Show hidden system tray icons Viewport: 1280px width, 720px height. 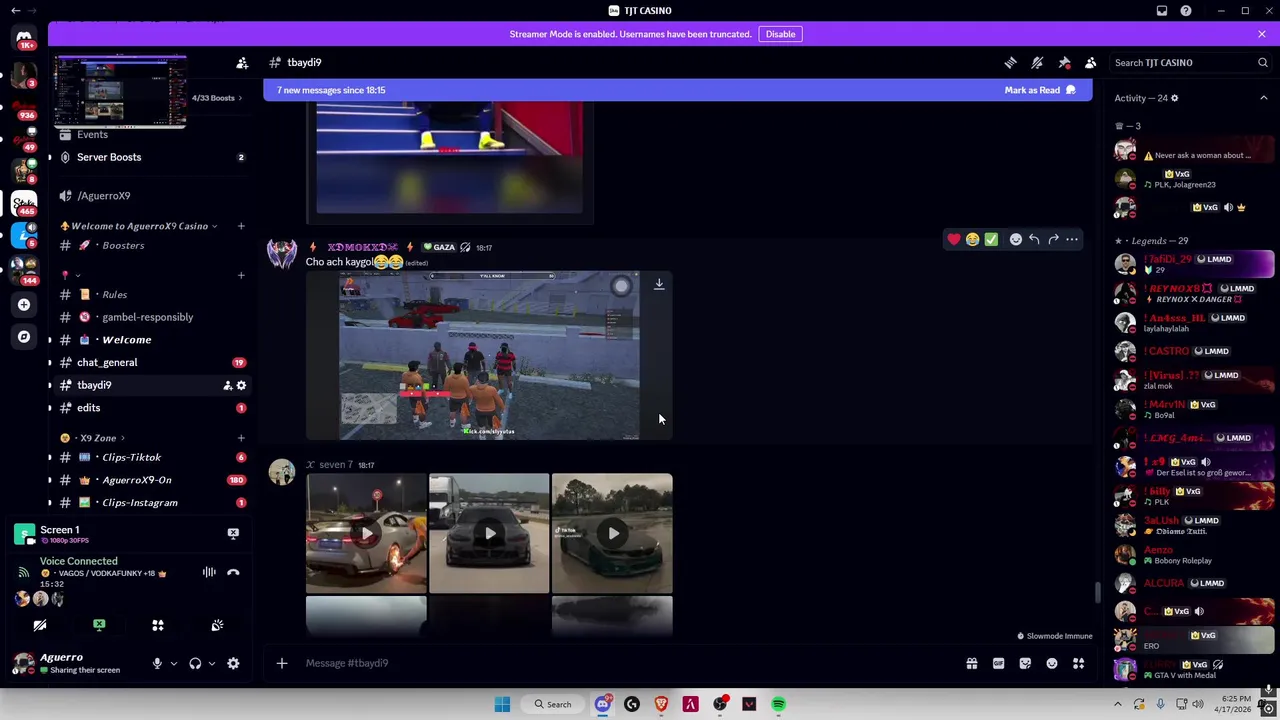coord(1118,704)
